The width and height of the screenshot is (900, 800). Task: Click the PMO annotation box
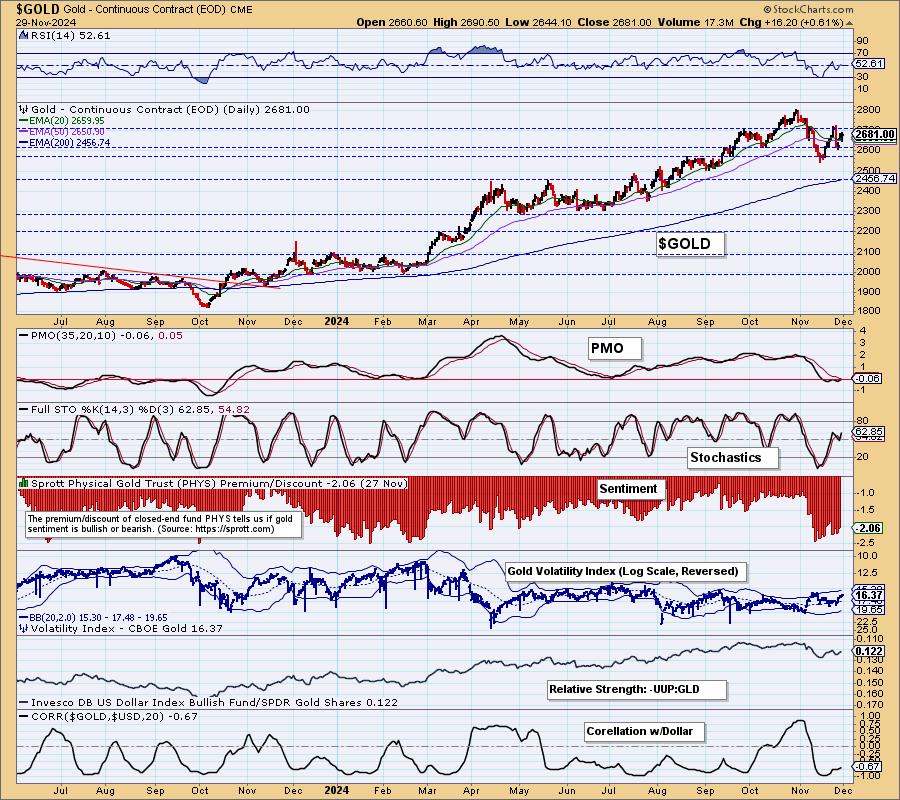[x=614, y=348]
